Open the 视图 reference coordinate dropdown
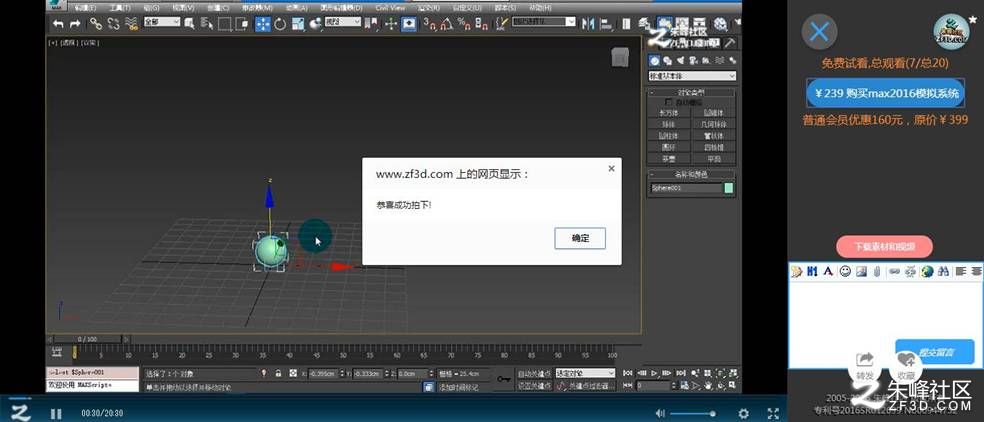The width and height of the screenshot is (984, 422). [343, 22]
